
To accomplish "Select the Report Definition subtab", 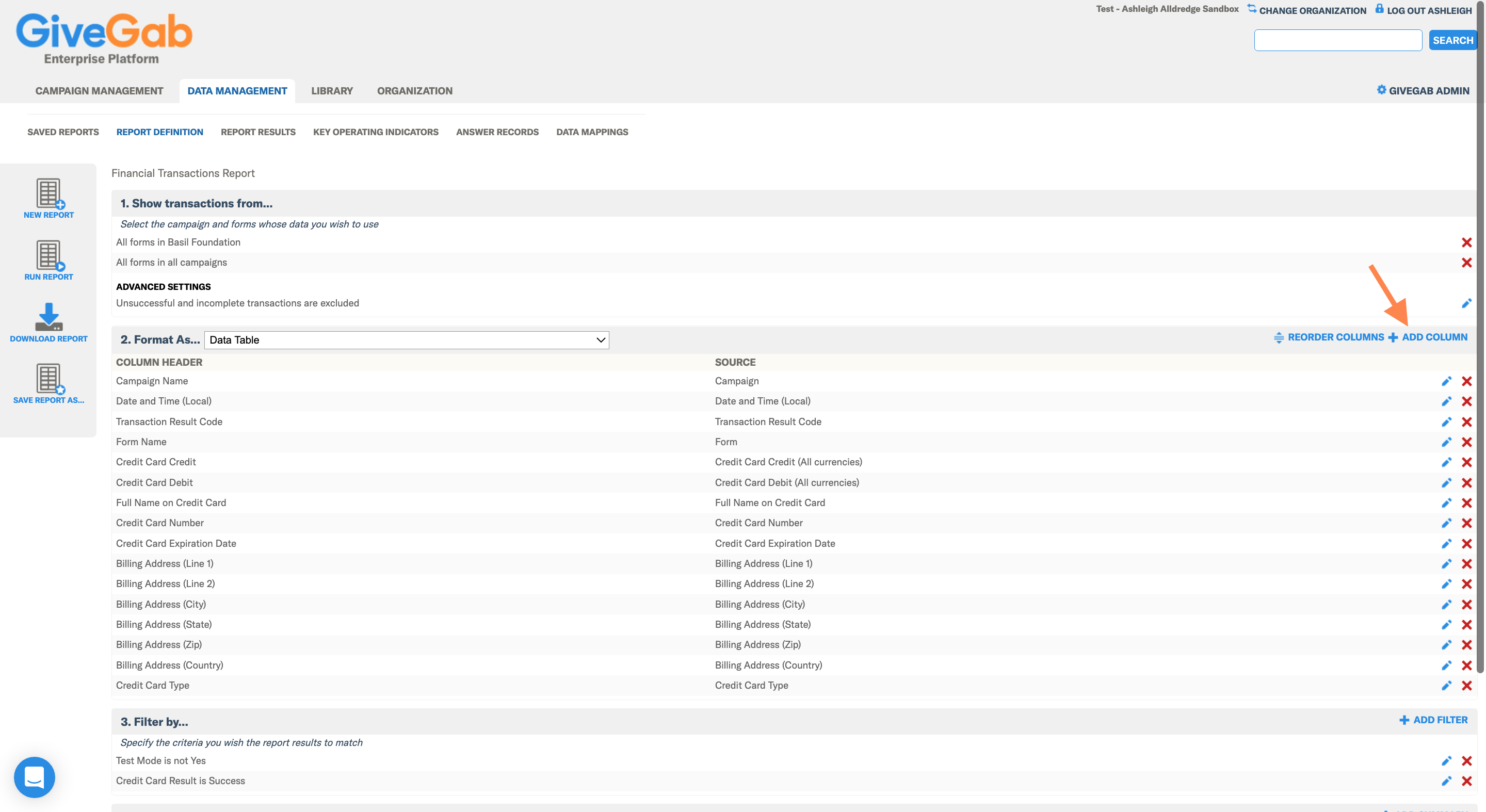I will pos(160,132).
